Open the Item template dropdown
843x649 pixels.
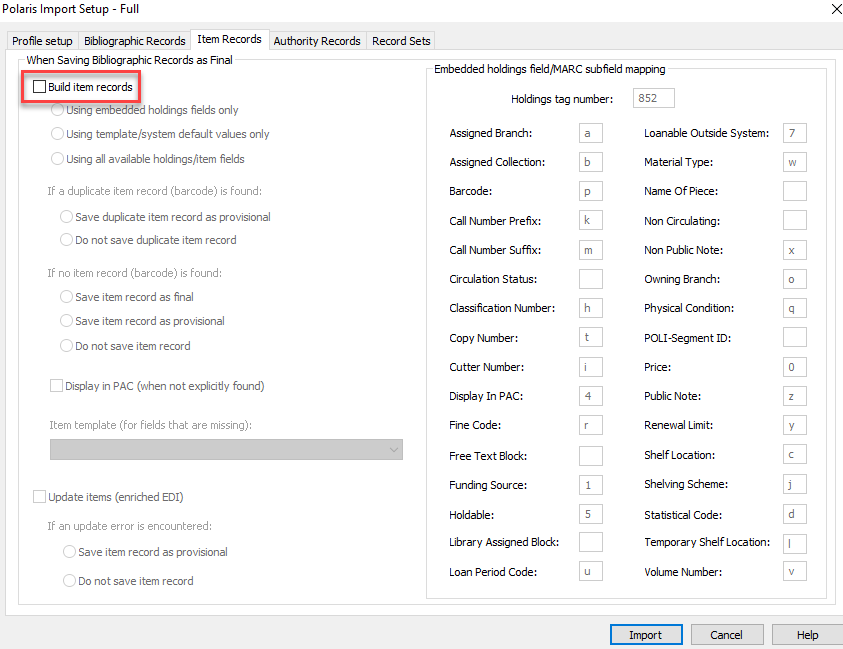[226, 450]
